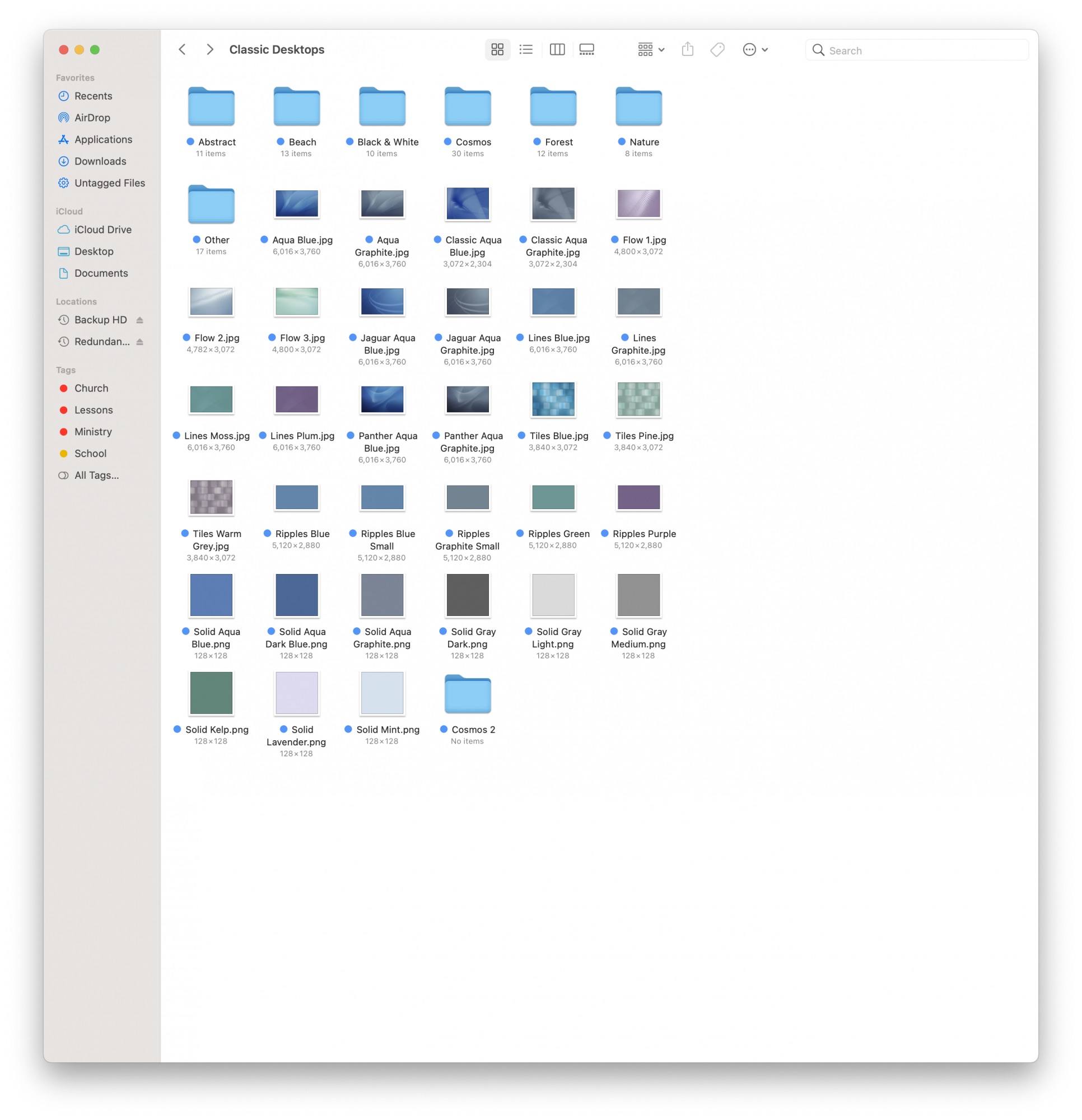Show All Tags in the sidebar
The height and width of the screenshot is (1120, 1082).
coord(96,475)
